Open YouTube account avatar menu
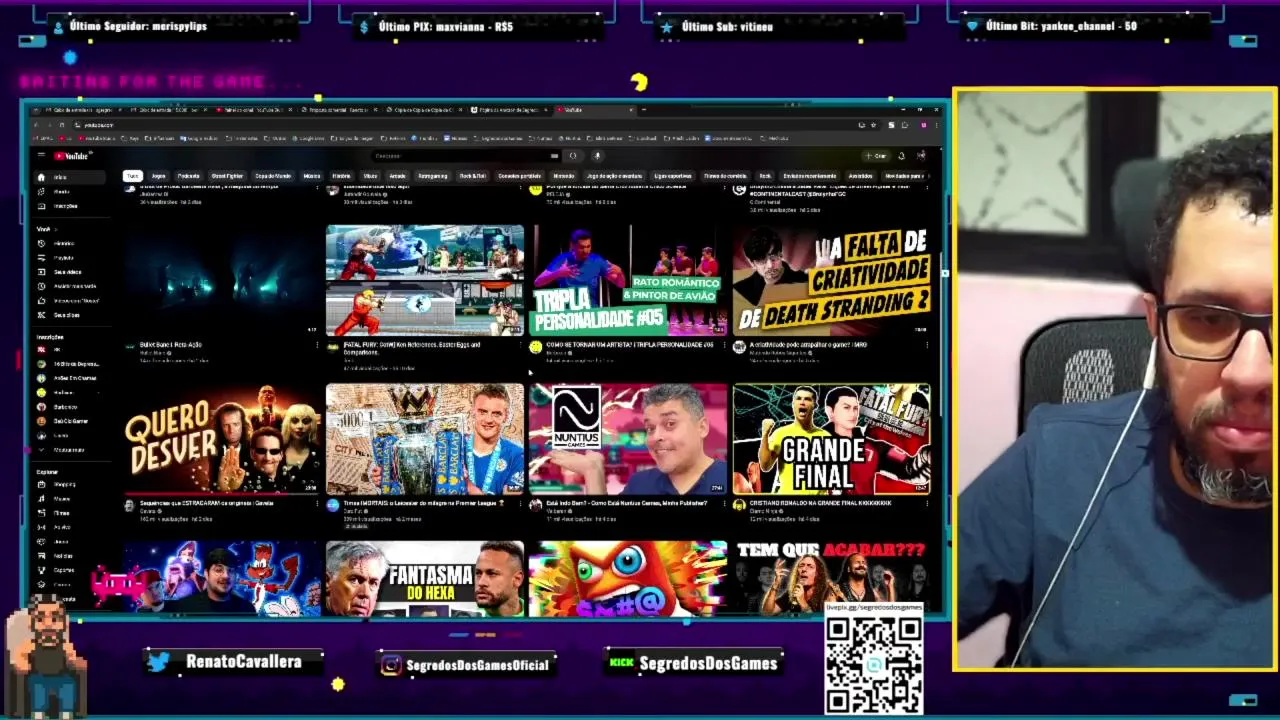The height and width of the screenshot is (720, 1280). point(921,156)
